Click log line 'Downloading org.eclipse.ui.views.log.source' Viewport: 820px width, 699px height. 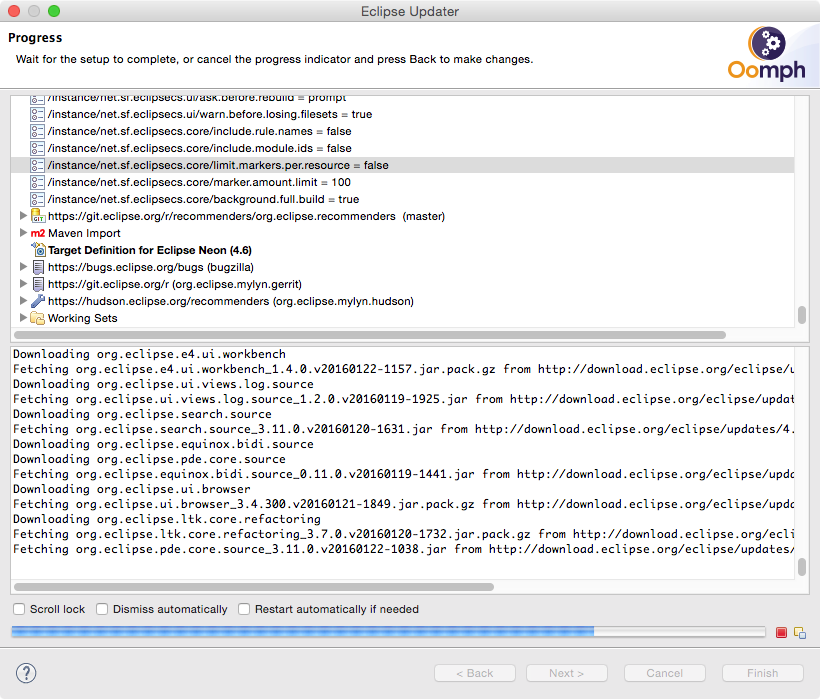click(x=163, y=384)
